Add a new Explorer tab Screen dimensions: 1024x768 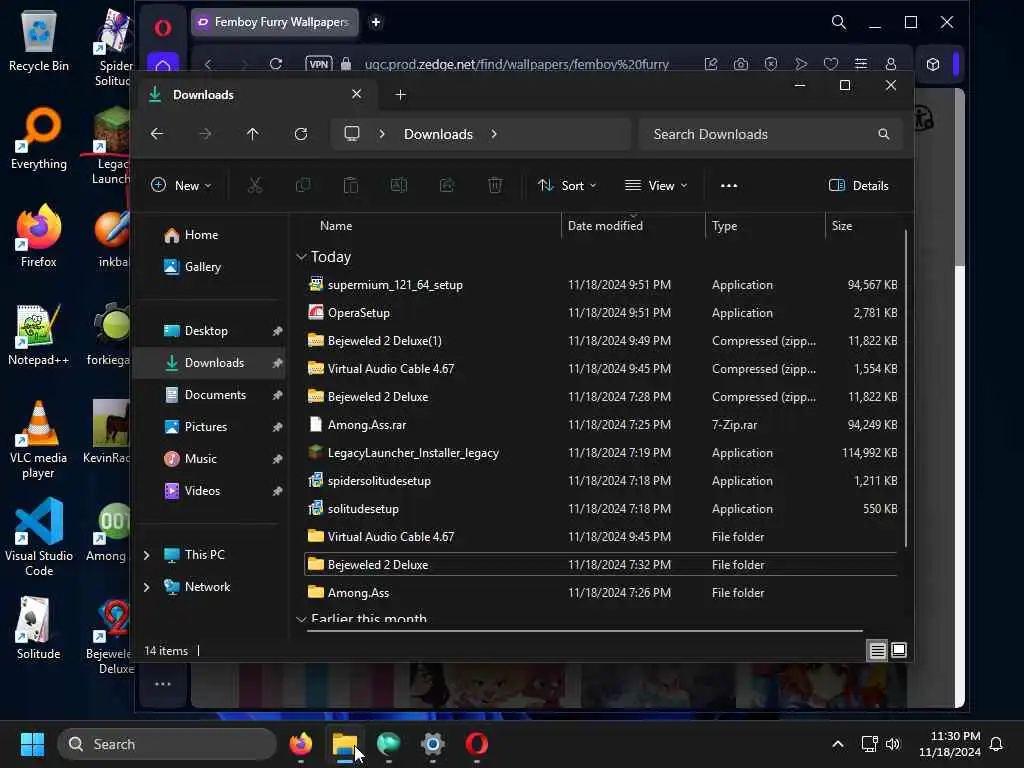401,95
